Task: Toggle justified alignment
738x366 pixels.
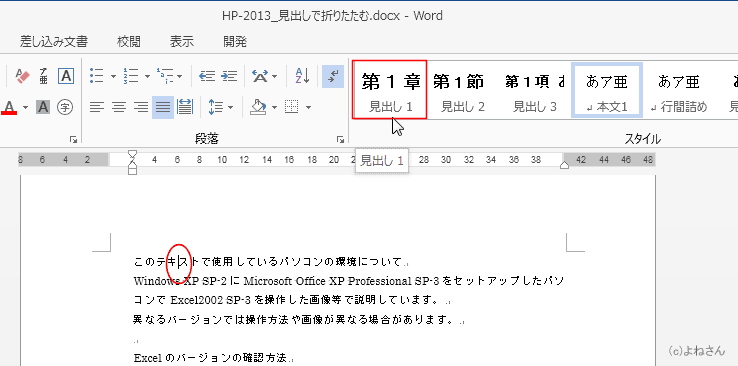Action: pyautogui.click(x=163, y=108)
